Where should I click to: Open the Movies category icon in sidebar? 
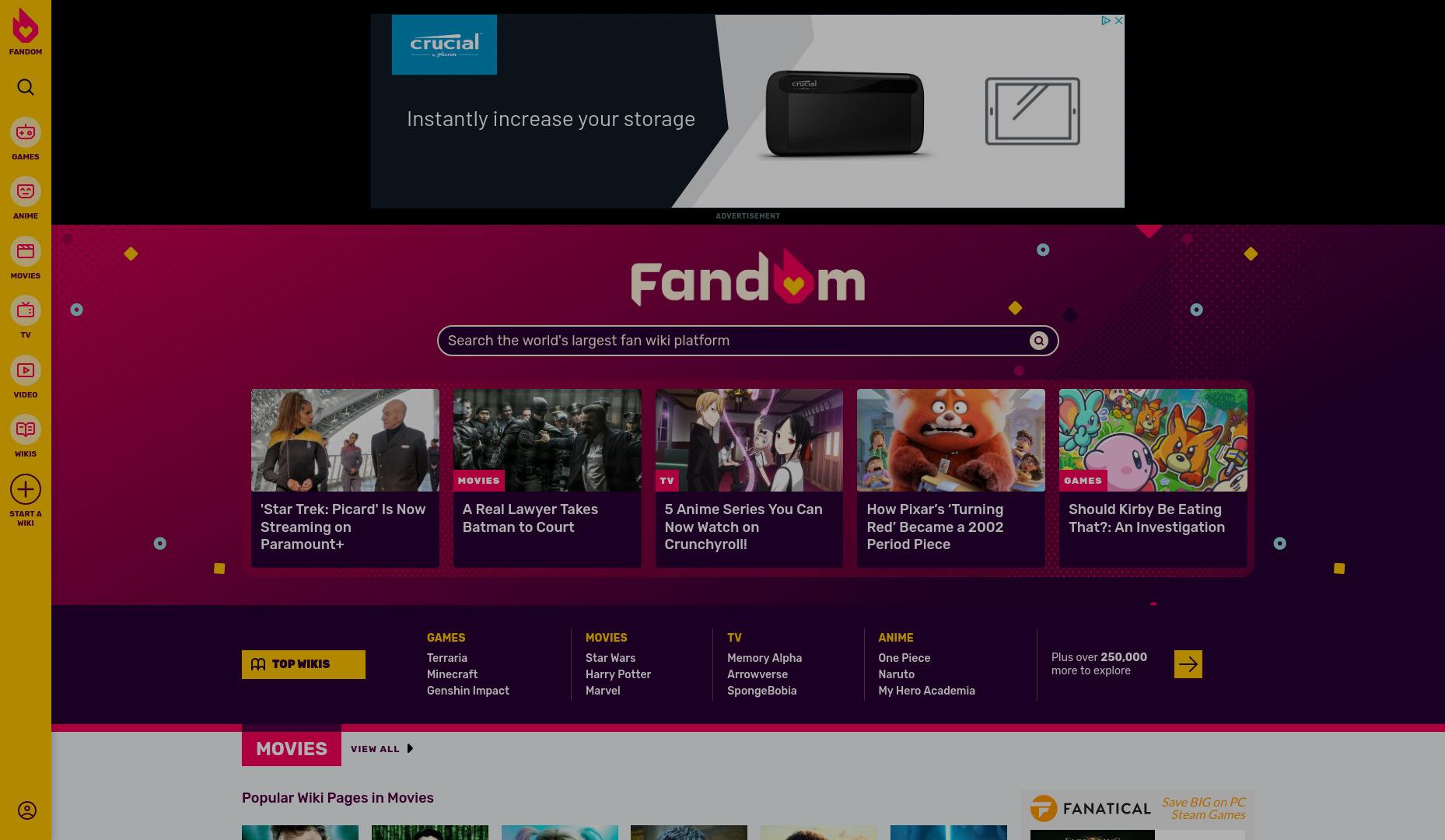(x=26, y=251)
